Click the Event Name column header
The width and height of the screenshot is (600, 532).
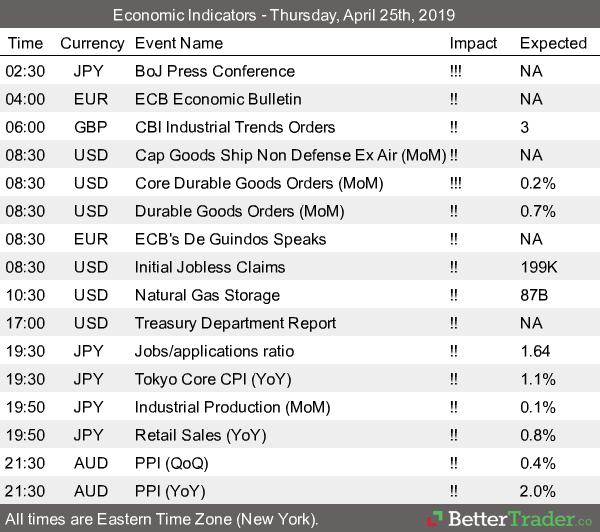click(181, 43)
